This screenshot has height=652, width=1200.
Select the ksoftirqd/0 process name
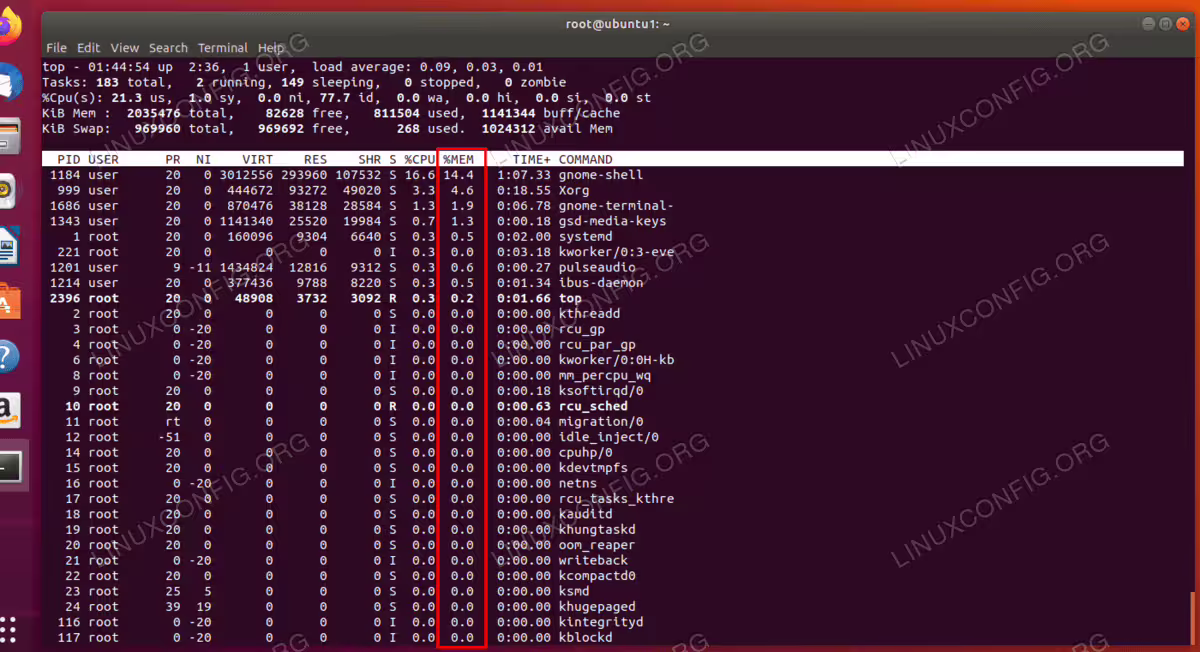click(601, 391)
